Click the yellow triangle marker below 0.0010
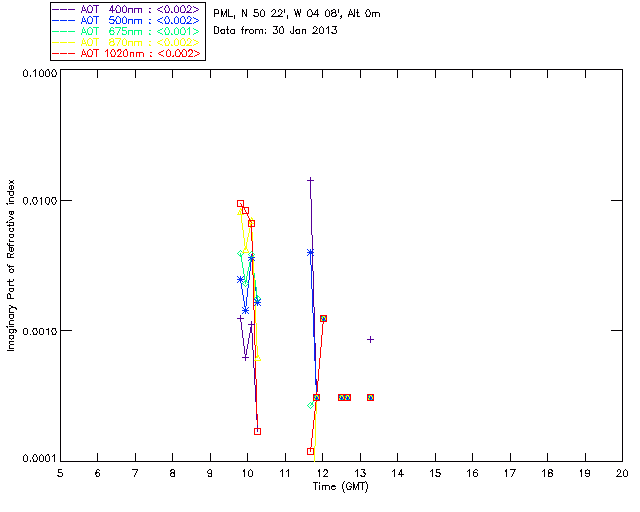Screen dimensions: 640x512 257,358
